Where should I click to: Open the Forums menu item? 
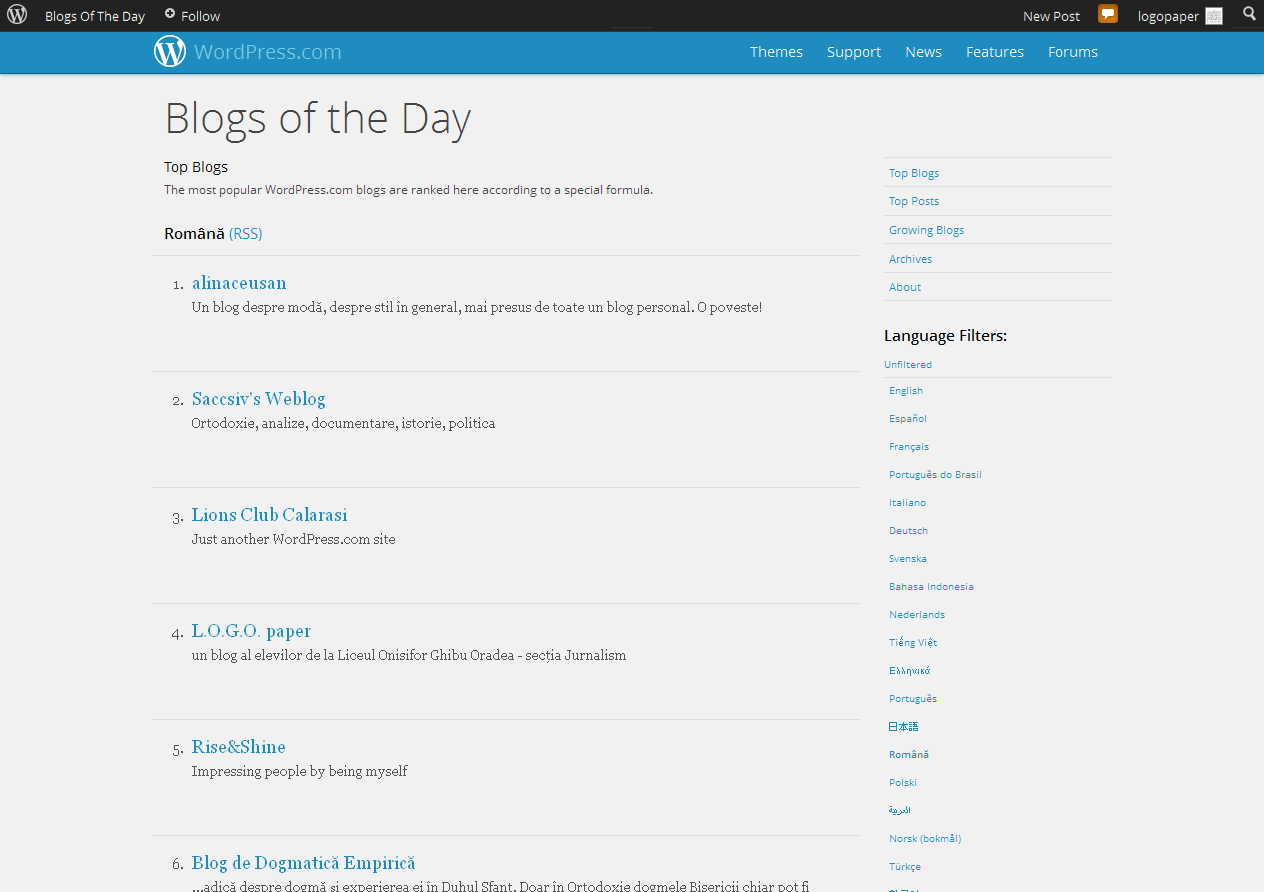point(1072,52)
